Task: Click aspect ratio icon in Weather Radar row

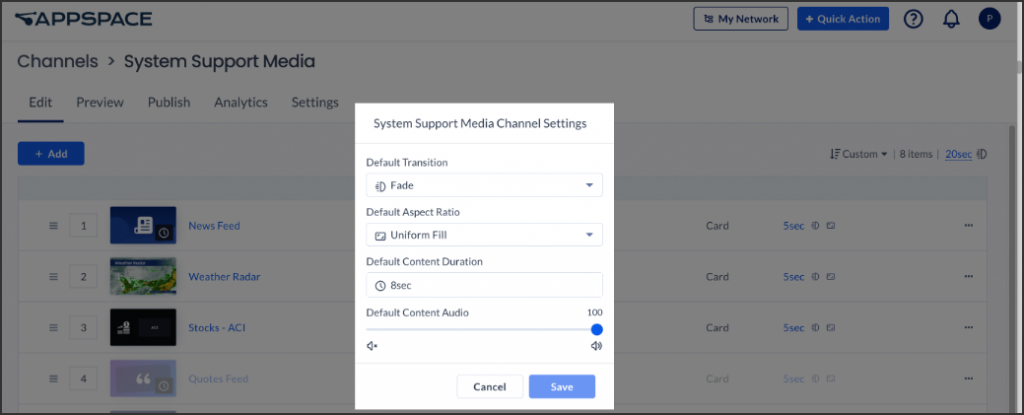Action: click(831, 276)
